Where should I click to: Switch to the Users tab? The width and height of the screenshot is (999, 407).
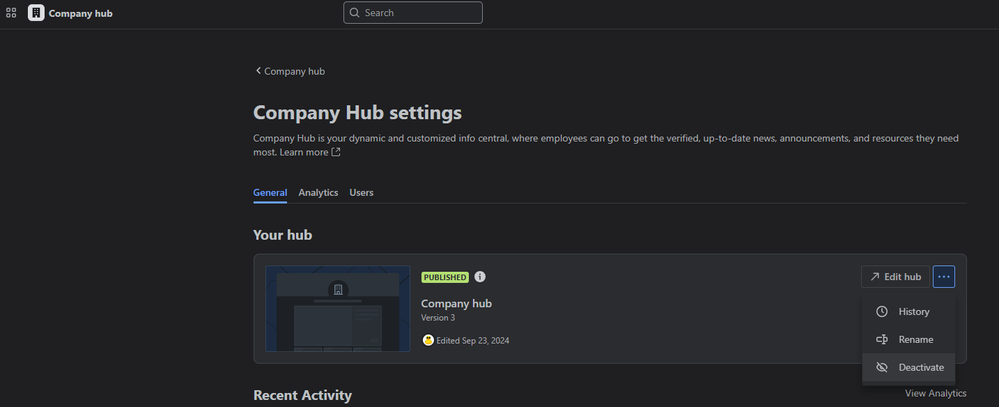[x=361, y=192]
